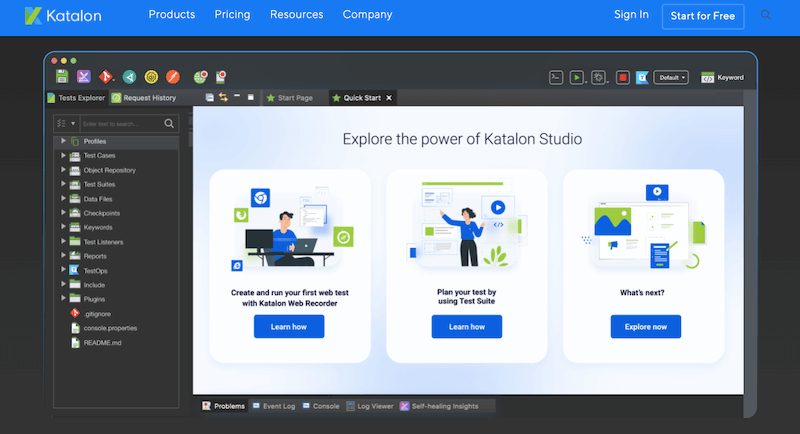The width and height of the screenshot is (800, 434).
Task: Switch to the Request History tab
Action: [x=144, y=98]
